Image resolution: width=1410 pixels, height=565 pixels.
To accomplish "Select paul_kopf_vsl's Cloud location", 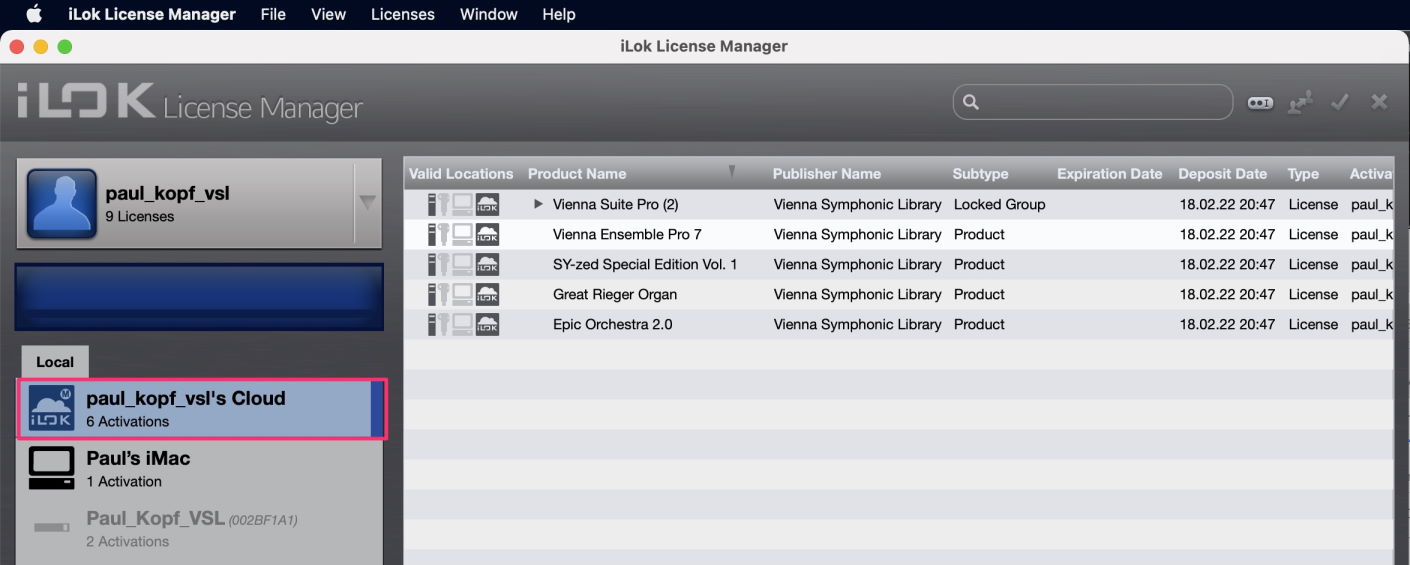I will pos(201,408).
